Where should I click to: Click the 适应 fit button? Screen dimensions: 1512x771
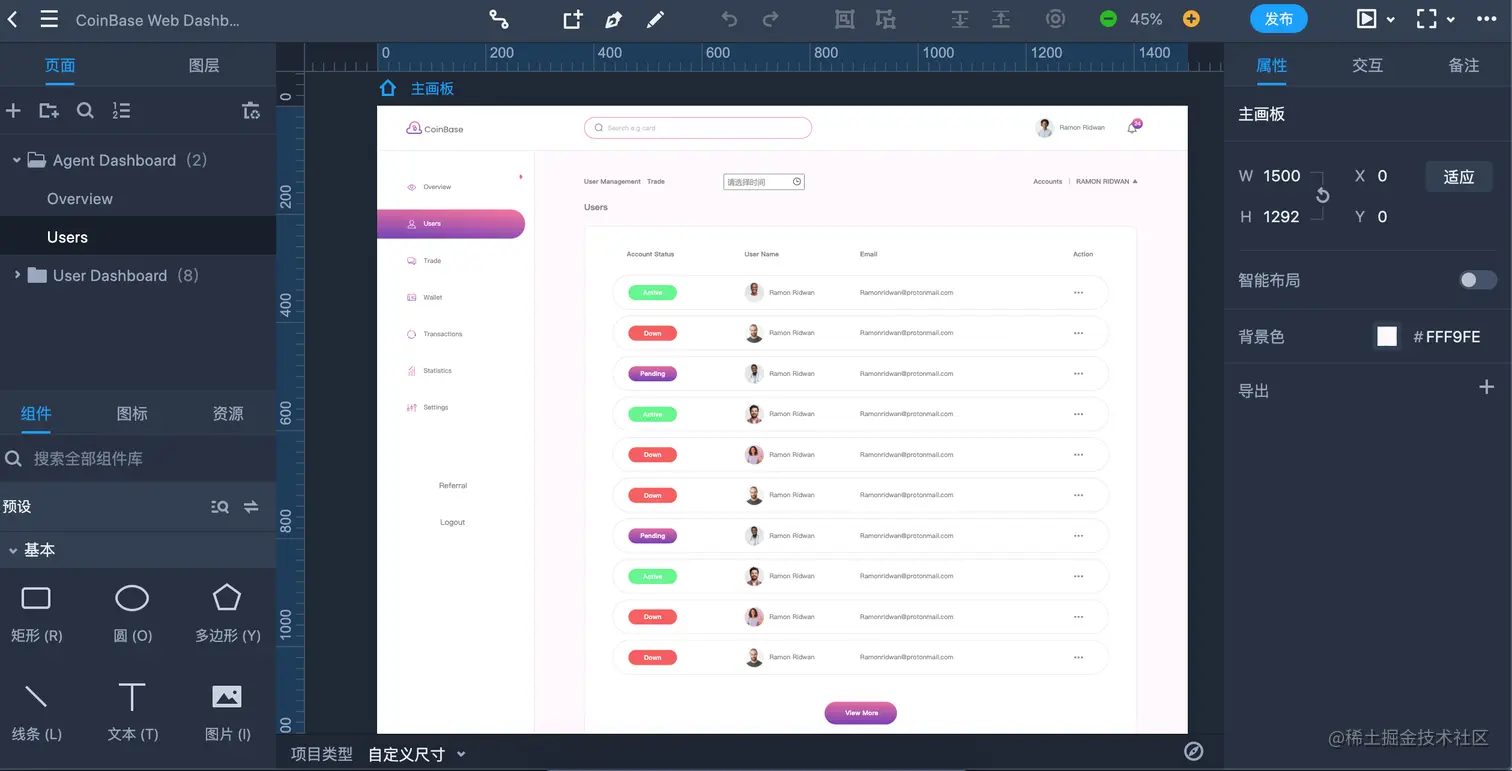1459,177
